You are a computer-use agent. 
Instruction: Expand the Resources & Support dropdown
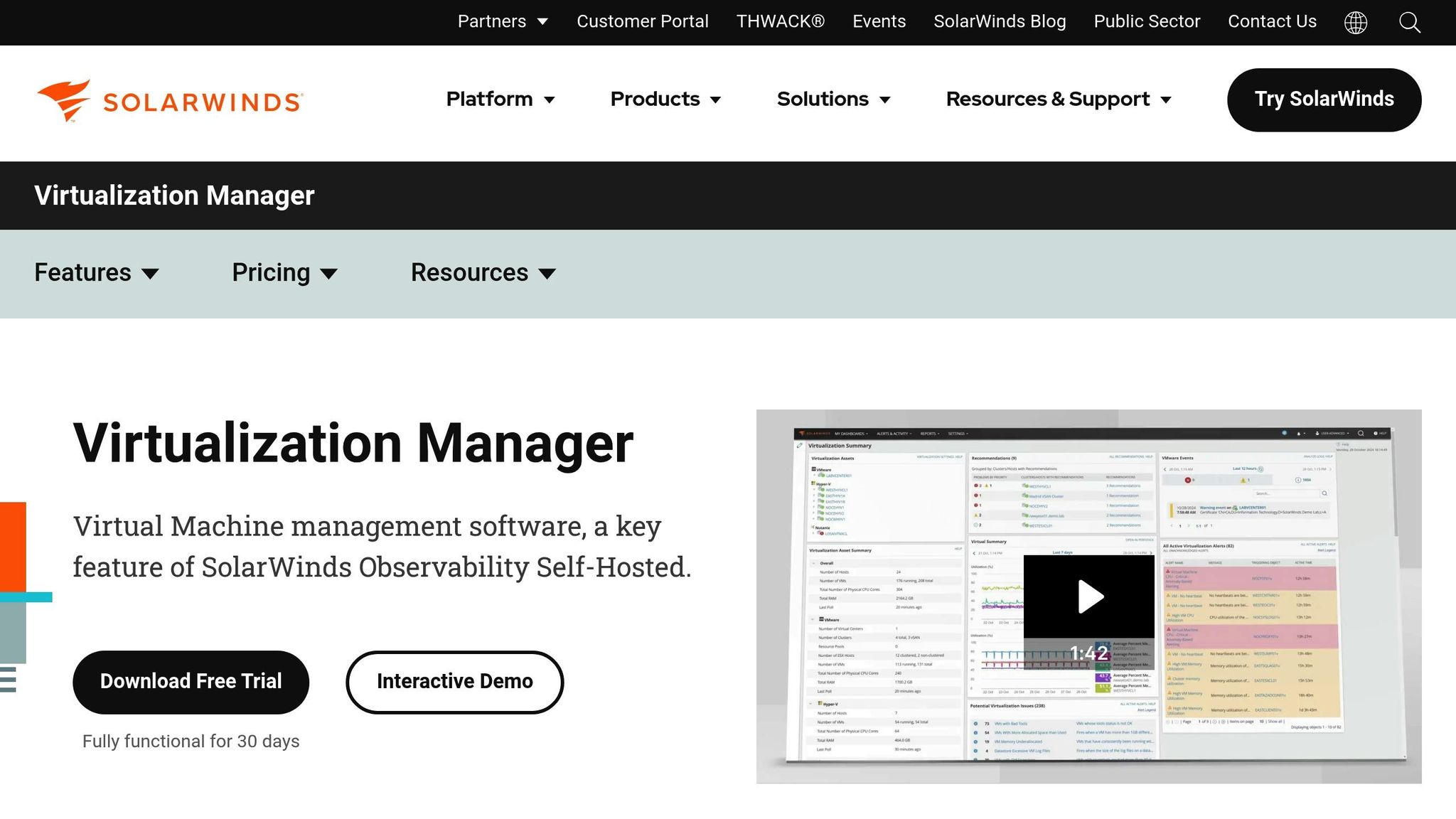[1058, 100]
